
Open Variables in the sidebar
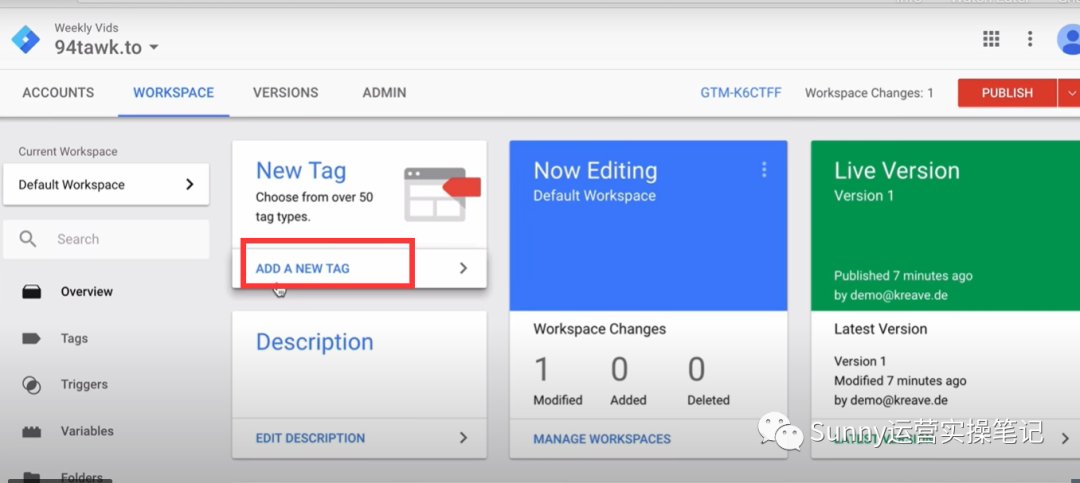coord(87,431)
